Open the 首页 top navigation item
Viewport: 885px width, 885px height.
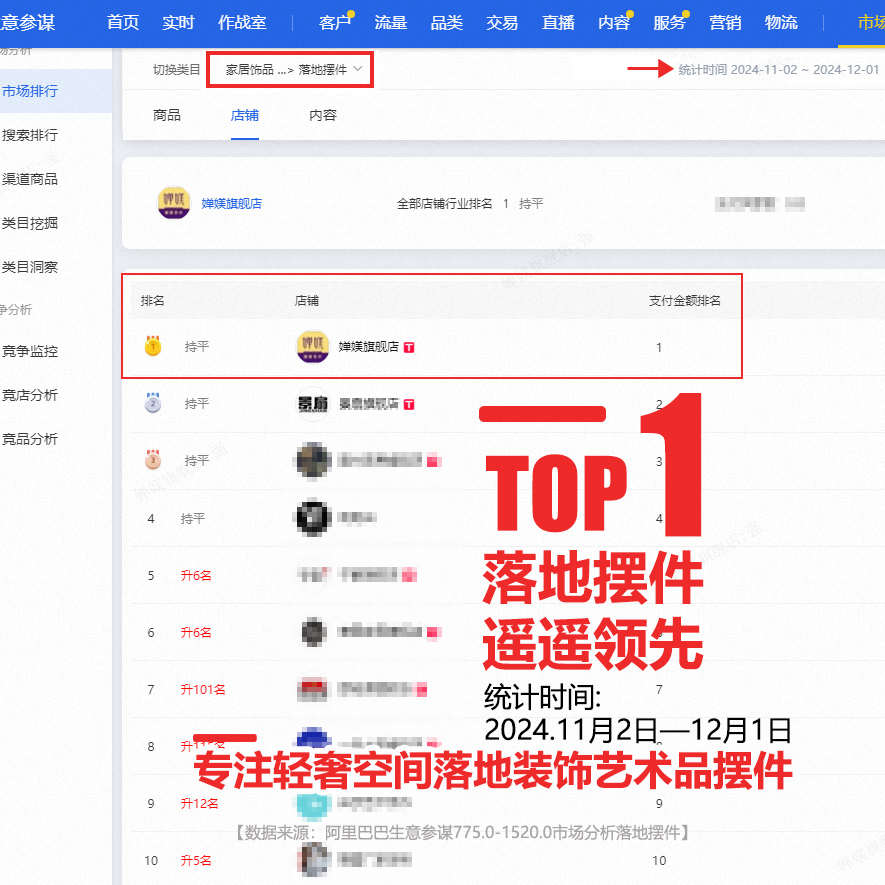122,23
